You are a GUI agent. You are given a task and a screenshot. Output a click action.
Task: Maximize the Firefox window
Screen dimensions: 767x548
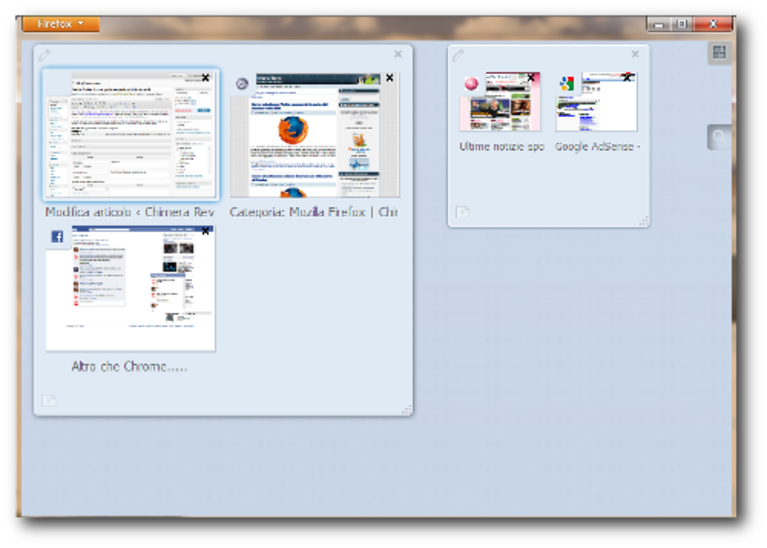pos(682,24)
